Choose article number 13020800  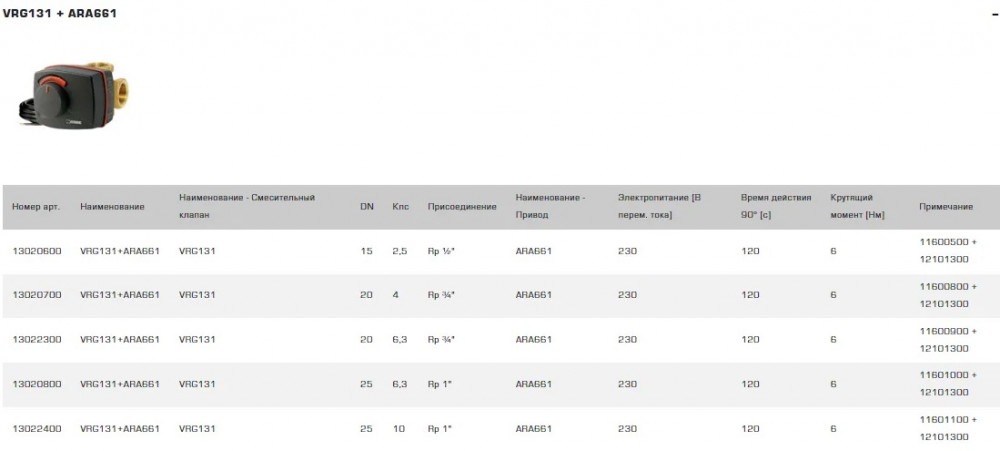tap(37, 384)
